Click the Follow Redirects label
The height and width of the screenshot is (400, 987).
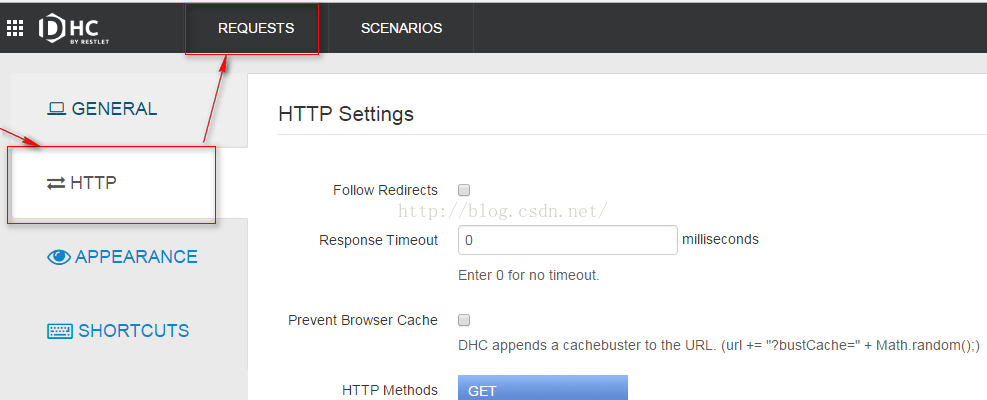point(385,190)
